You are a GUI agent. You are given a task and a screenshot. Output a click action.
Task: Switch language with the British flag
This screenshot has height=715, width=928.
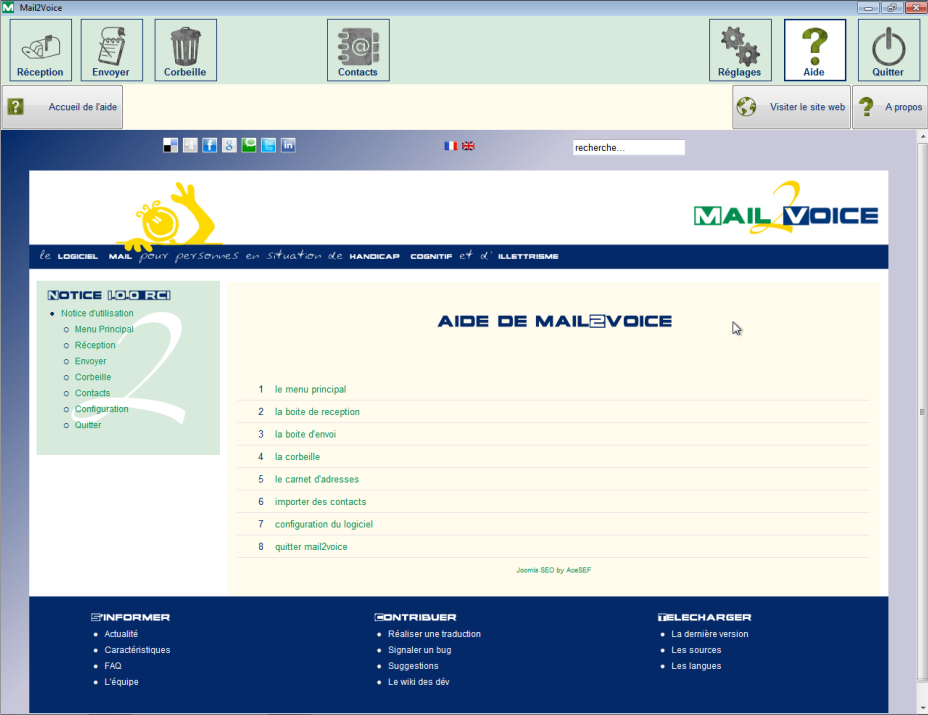click(468, 146)
